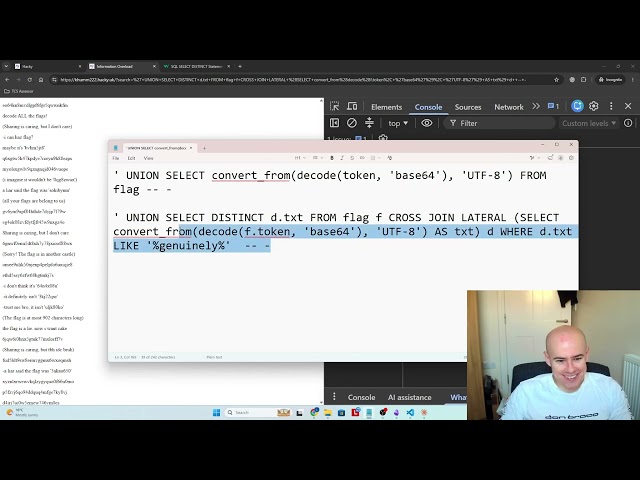
Task: Open the Elements tab in DevTools
Action: (387, 107)
